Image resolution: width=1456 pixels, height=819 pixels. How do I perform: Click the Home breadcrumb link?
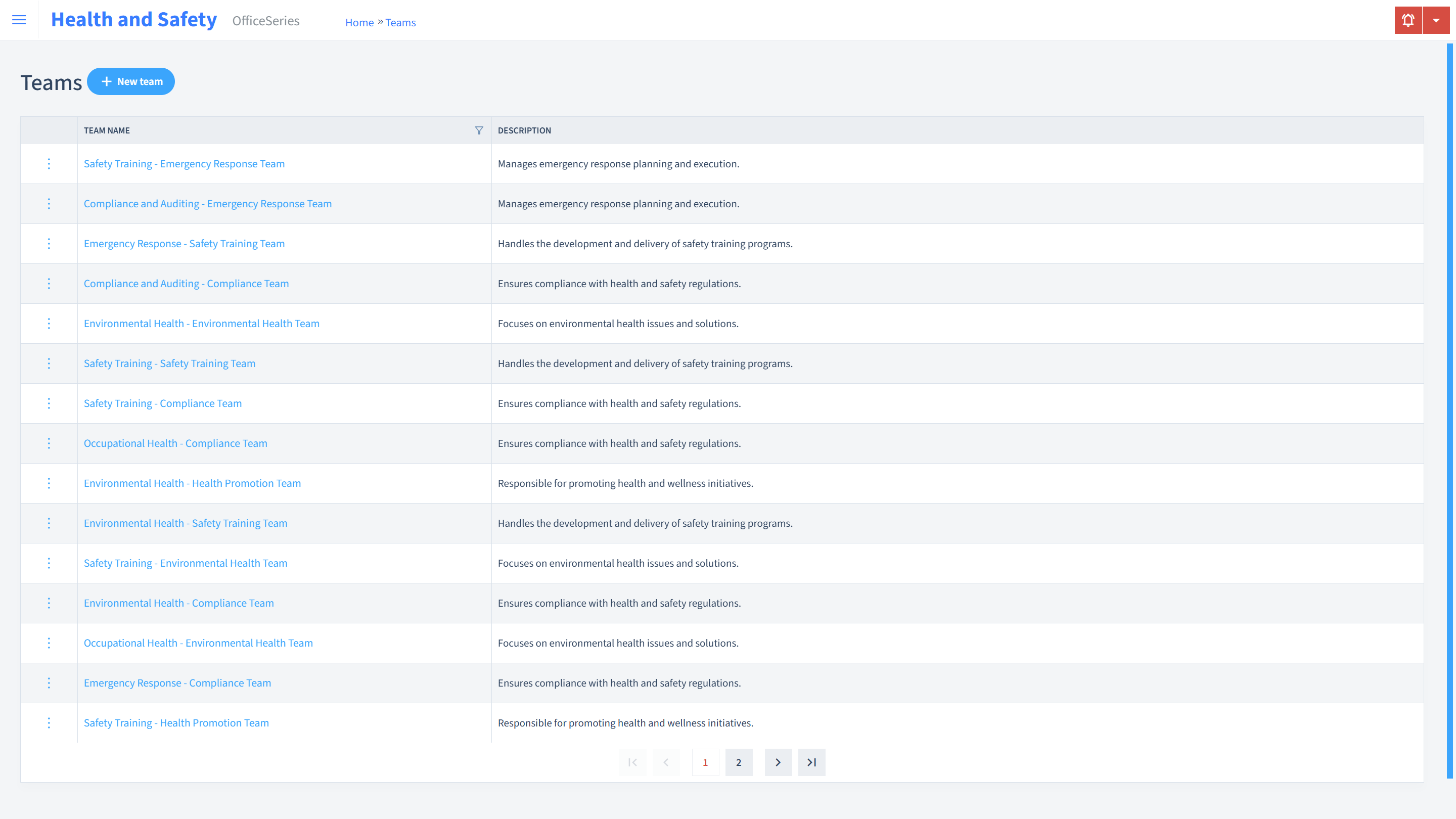point(359,22)
